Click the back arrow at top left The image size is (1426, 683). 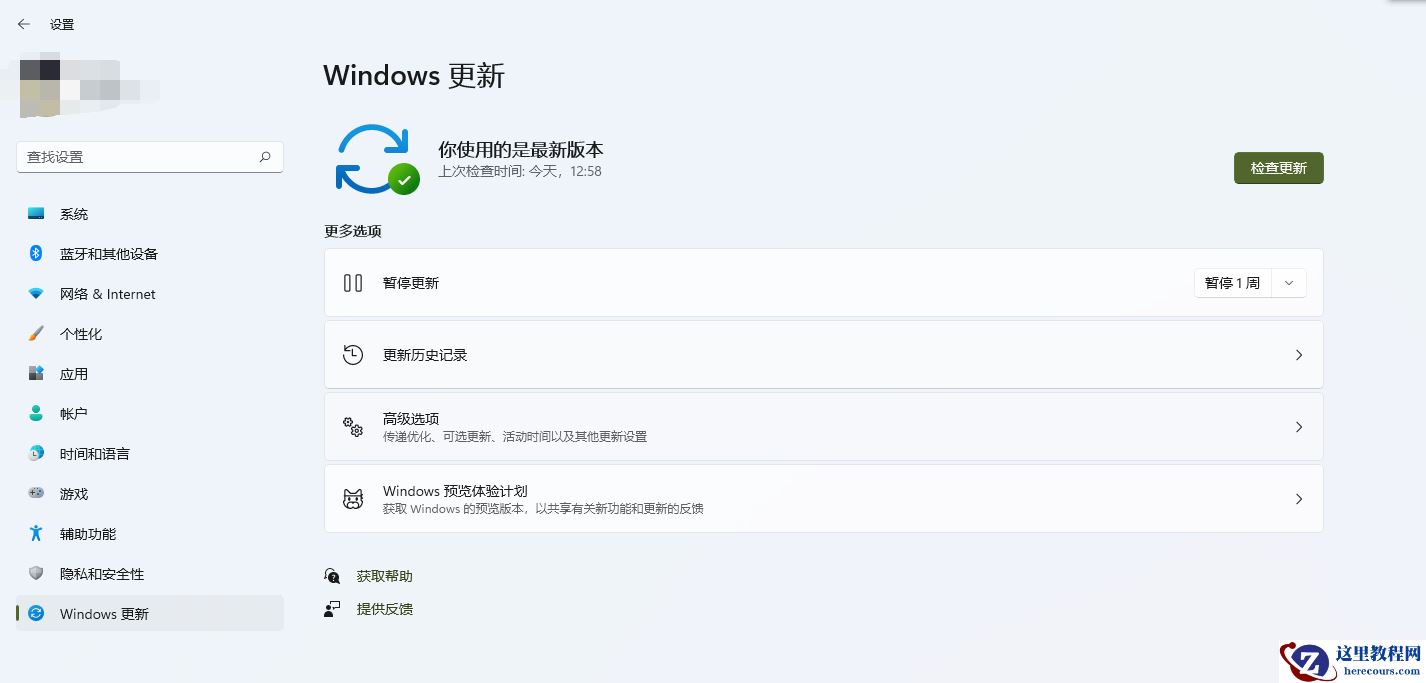click(x=23, y=23)
